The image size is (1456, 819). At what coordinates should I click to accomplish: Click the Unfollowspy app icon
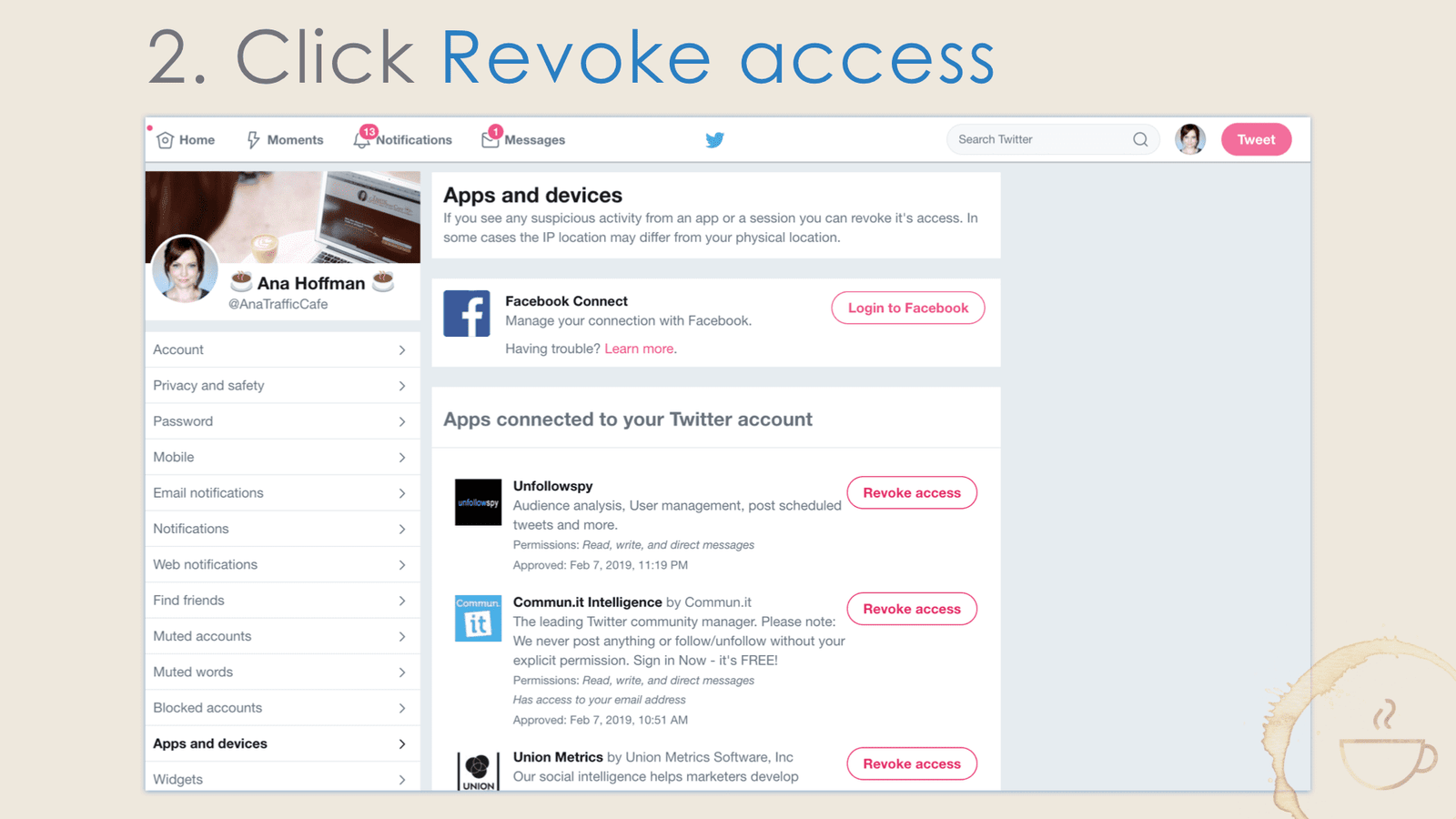(x=478, y=501)
